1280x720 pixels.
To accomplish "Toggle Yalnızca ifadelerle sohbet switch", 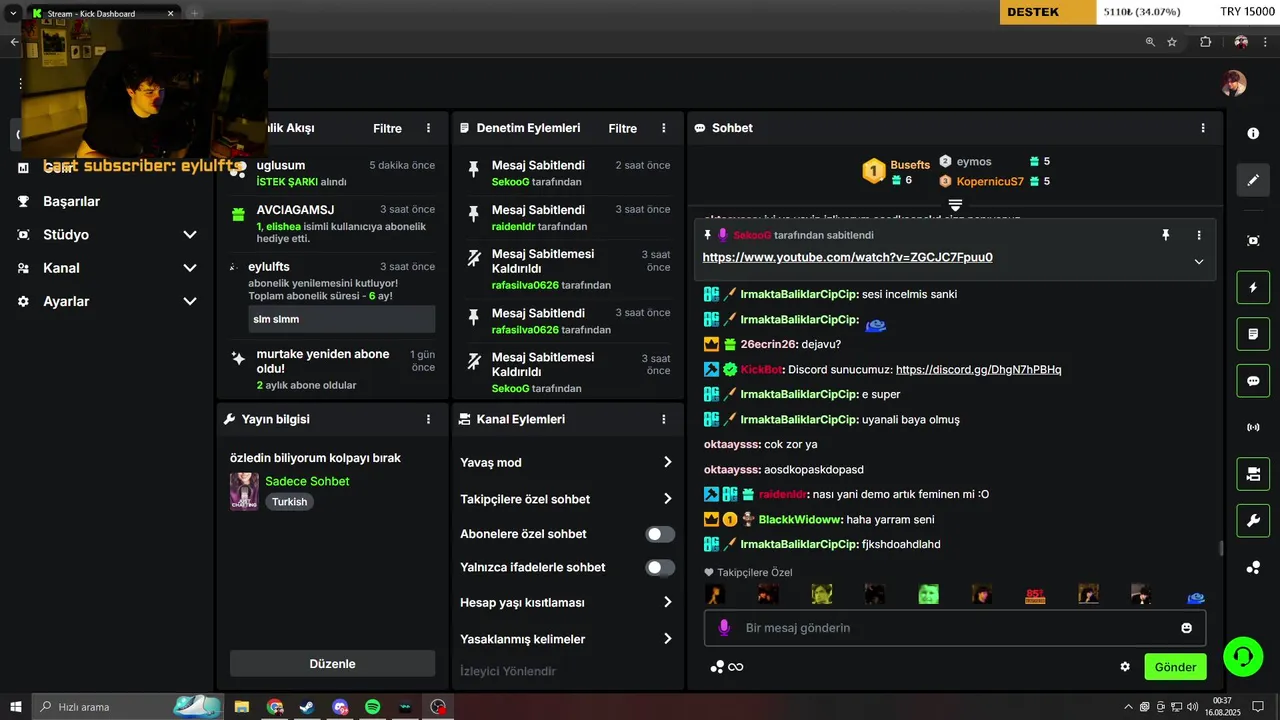I will click(x=660, y=568).
